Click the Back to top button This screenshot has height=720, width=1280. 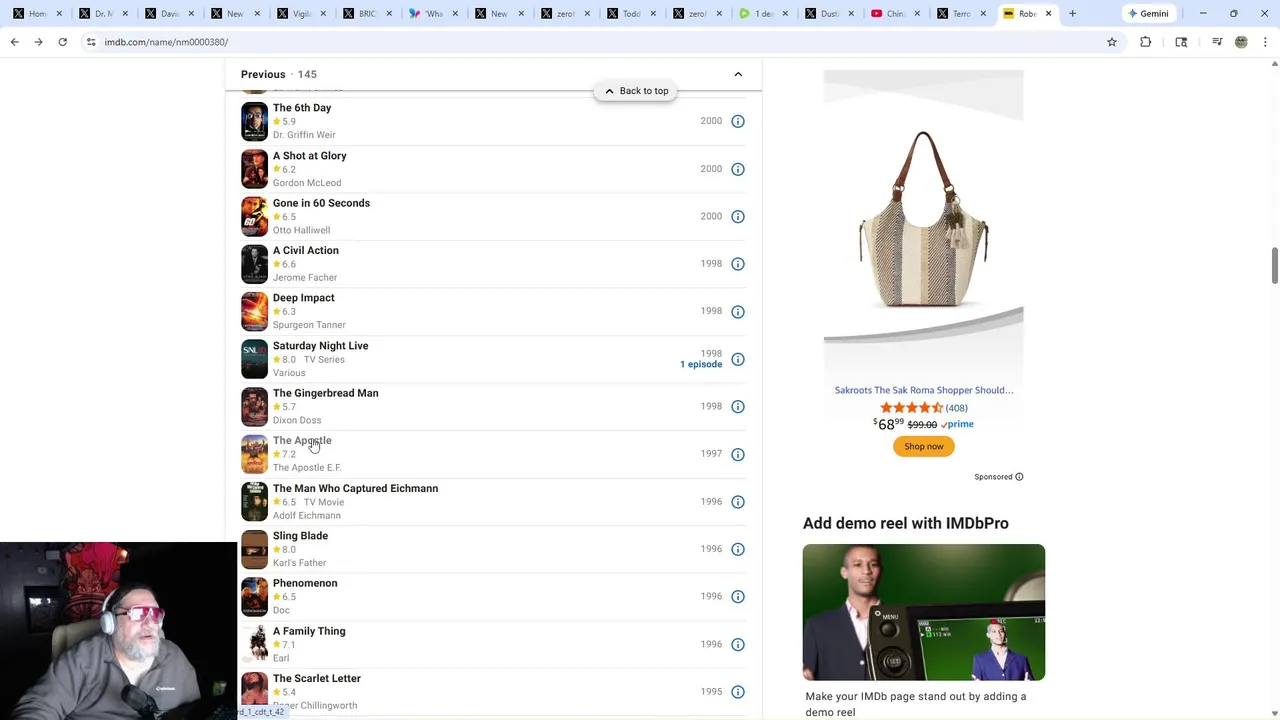[x=636, y=91]
